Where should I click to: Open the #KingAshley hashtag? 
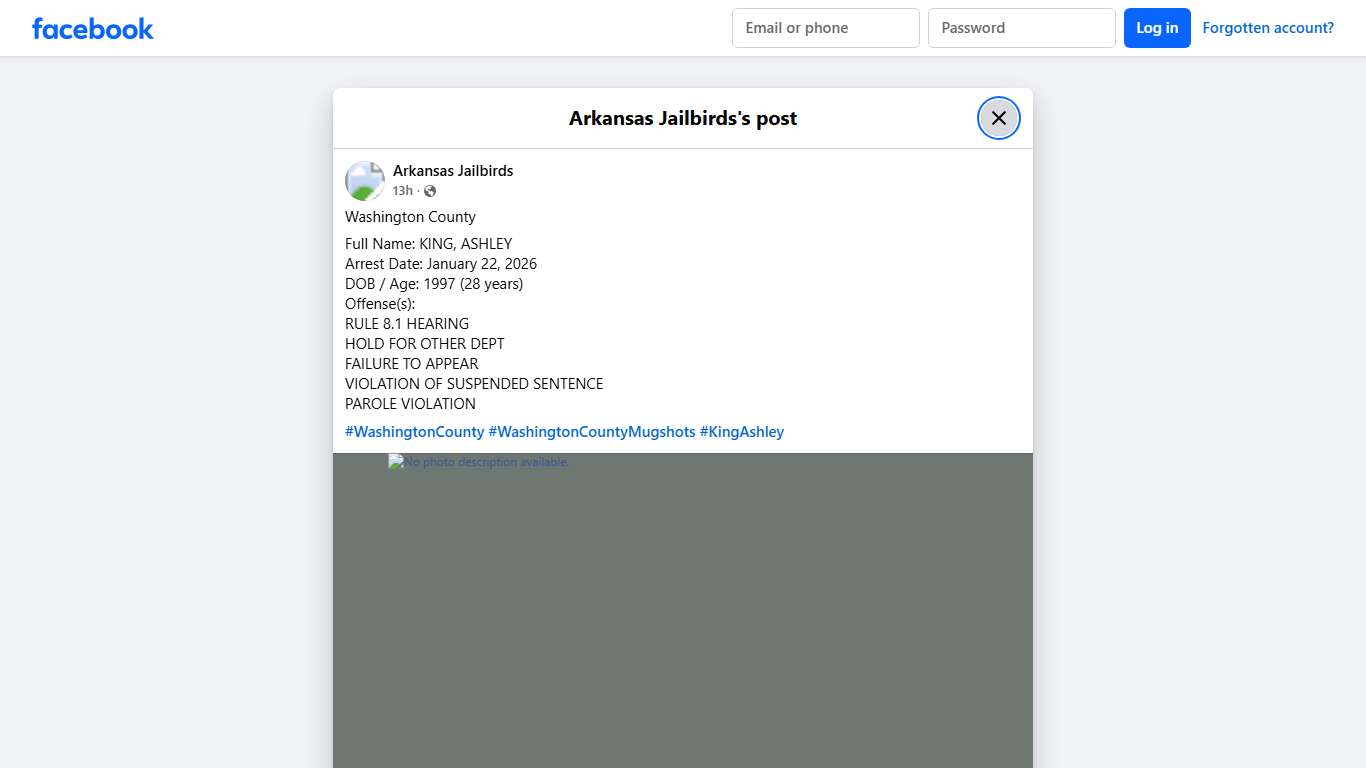click(x=742, y=431)
